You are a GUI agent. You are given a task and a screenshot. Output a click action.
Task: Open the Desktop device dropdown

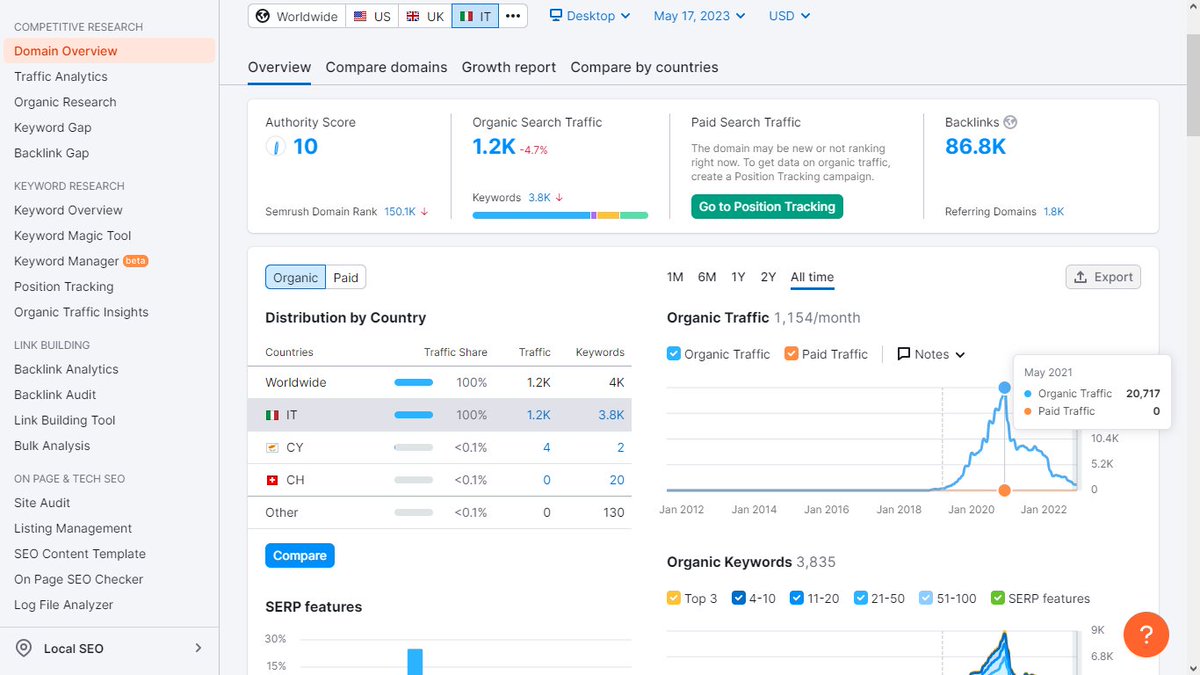pyautogui.click(x=590, y=16)
